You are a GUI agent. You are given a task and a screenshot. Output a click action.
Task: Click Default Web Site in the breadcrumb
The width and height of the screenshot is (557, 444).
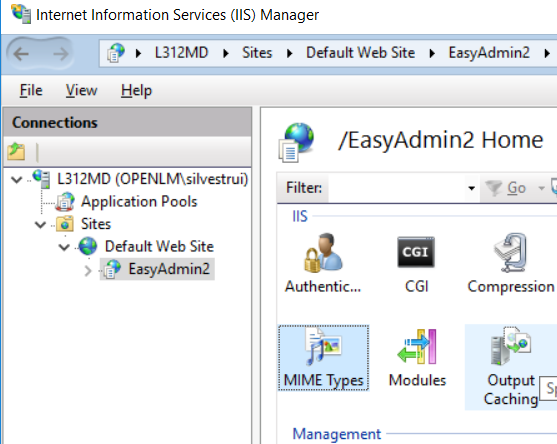click(360, 53)
